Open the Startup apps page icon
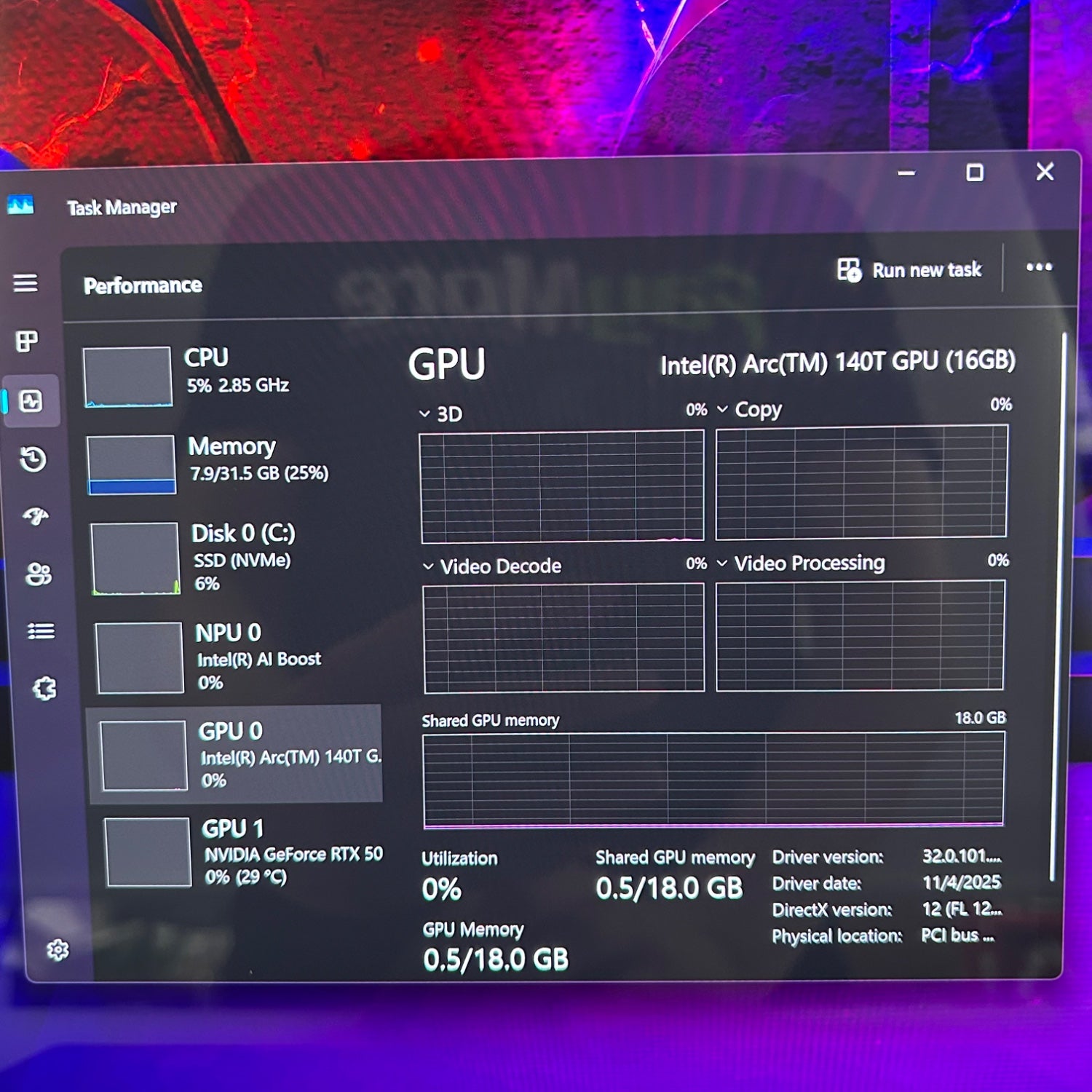This screenshot has width=1092, height=1092. (x=36, y=517)
